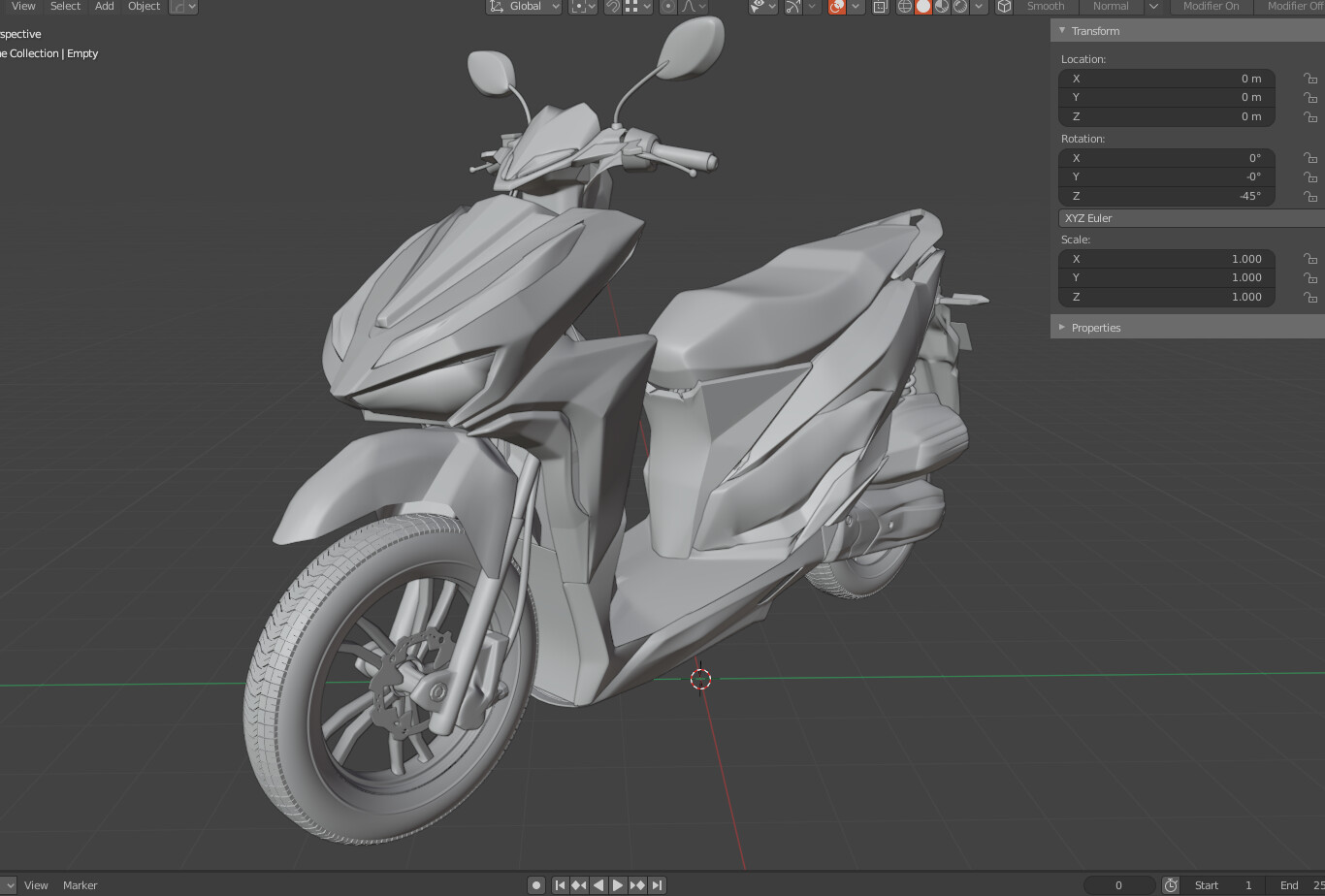
Task: Open the viewport View menu
Action: (23, 6)
